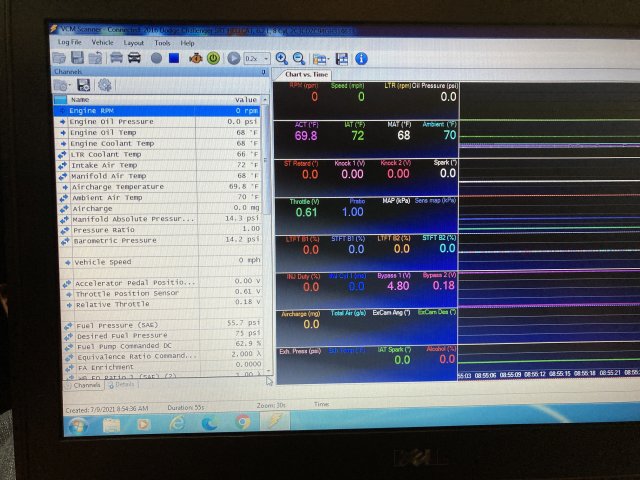This screenshot has height=480, width=640.
Task: Click the save log floppy disk icon
Action: tap(76, 59)
